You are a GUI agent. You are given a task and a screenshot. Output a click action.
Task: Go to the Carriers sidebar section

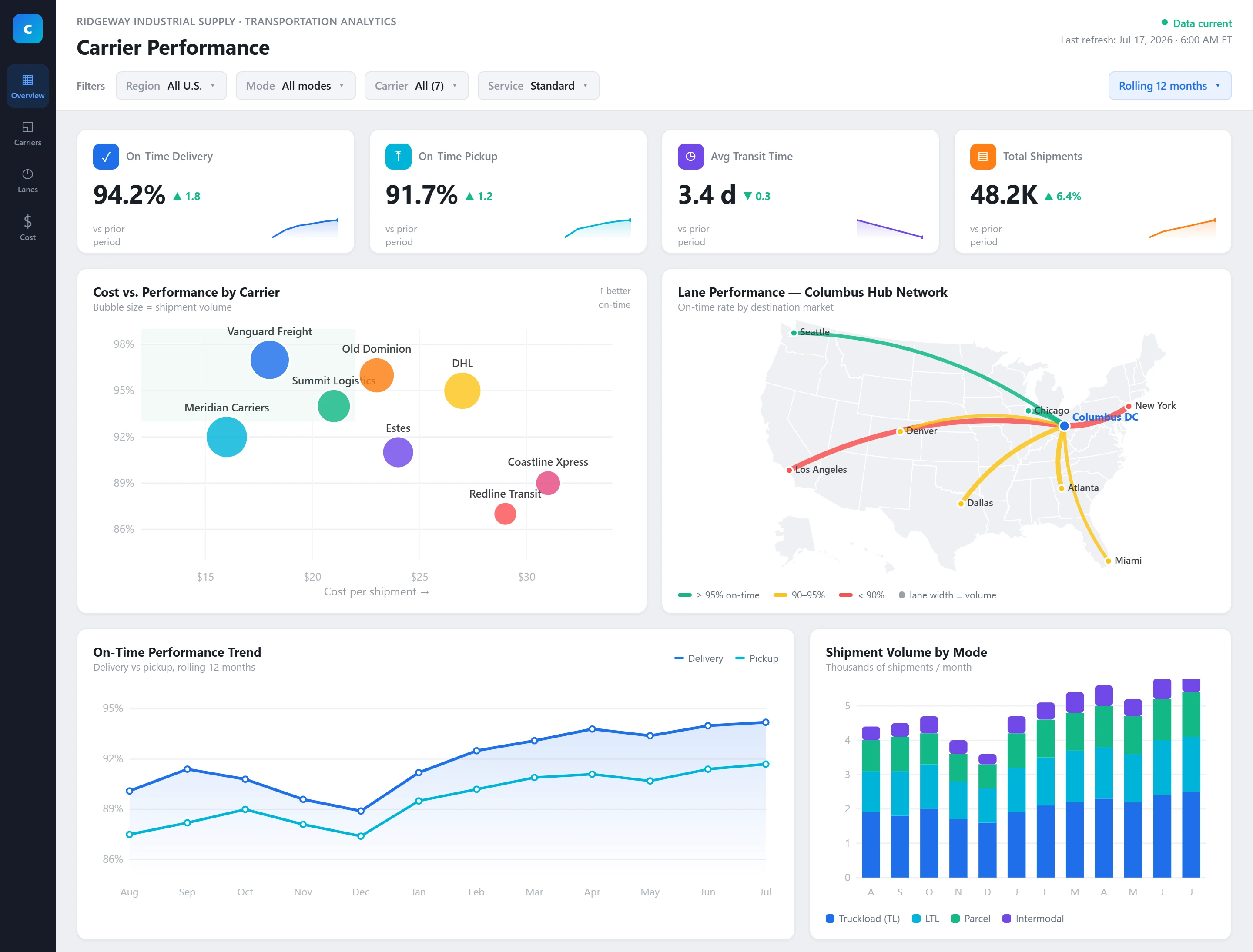tap(27, 134)
